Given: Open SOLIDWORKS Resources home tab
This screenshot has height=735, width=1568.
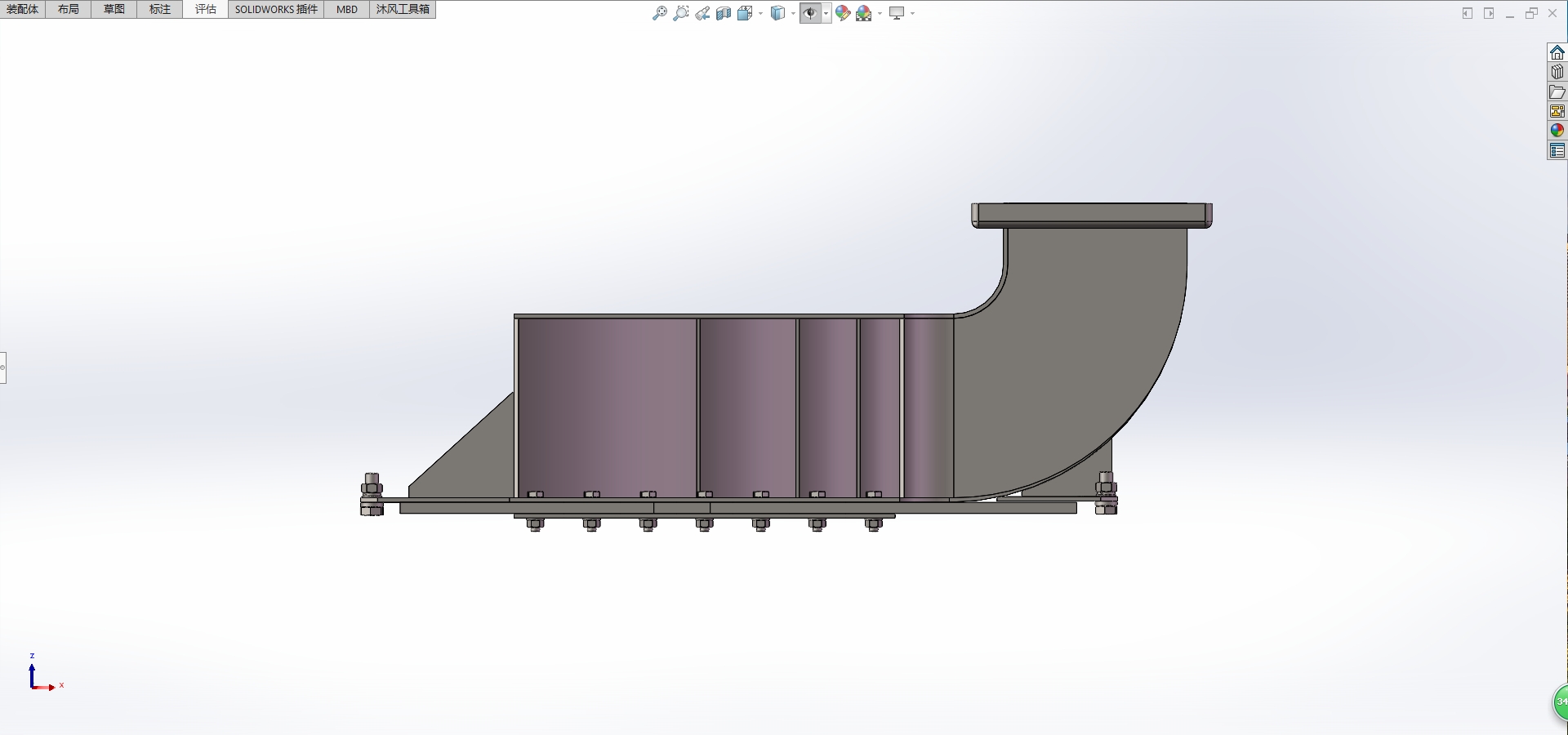Looking at the screenshot, I should 1557,52.
